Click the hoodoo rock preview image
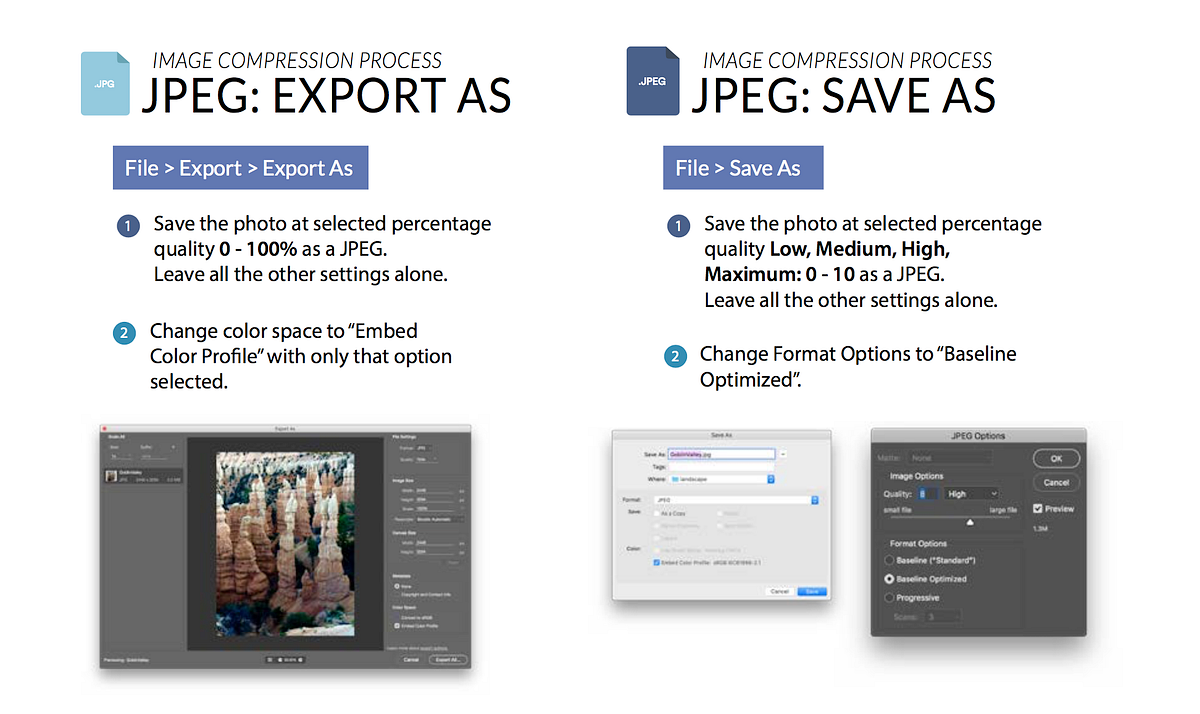Viewport: 1200px width, 714px height. click(x=285, y=543)
